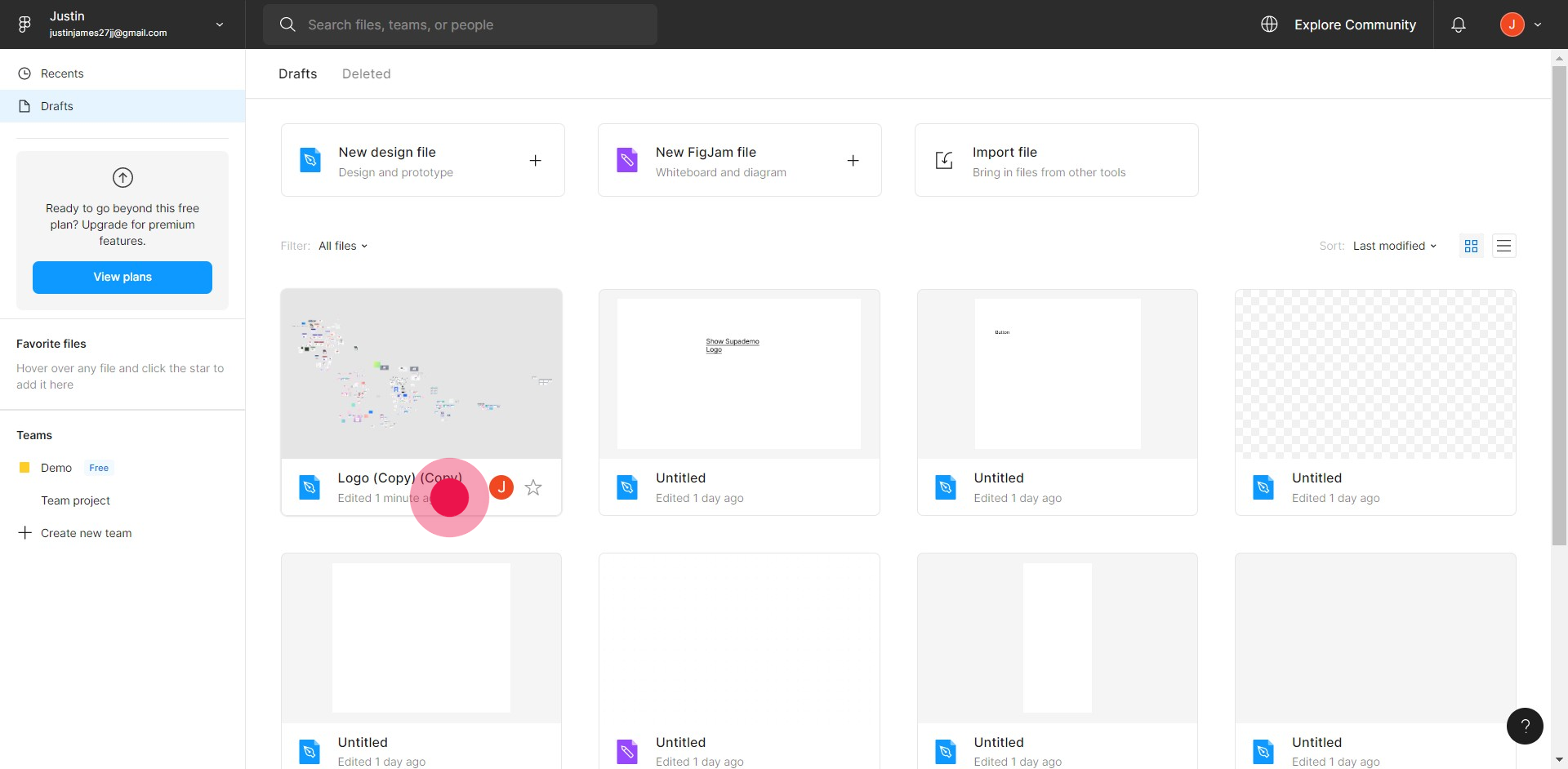The image size is (1568, 769).
Task: Switch to list view
Action: (x=1503, y=246)
